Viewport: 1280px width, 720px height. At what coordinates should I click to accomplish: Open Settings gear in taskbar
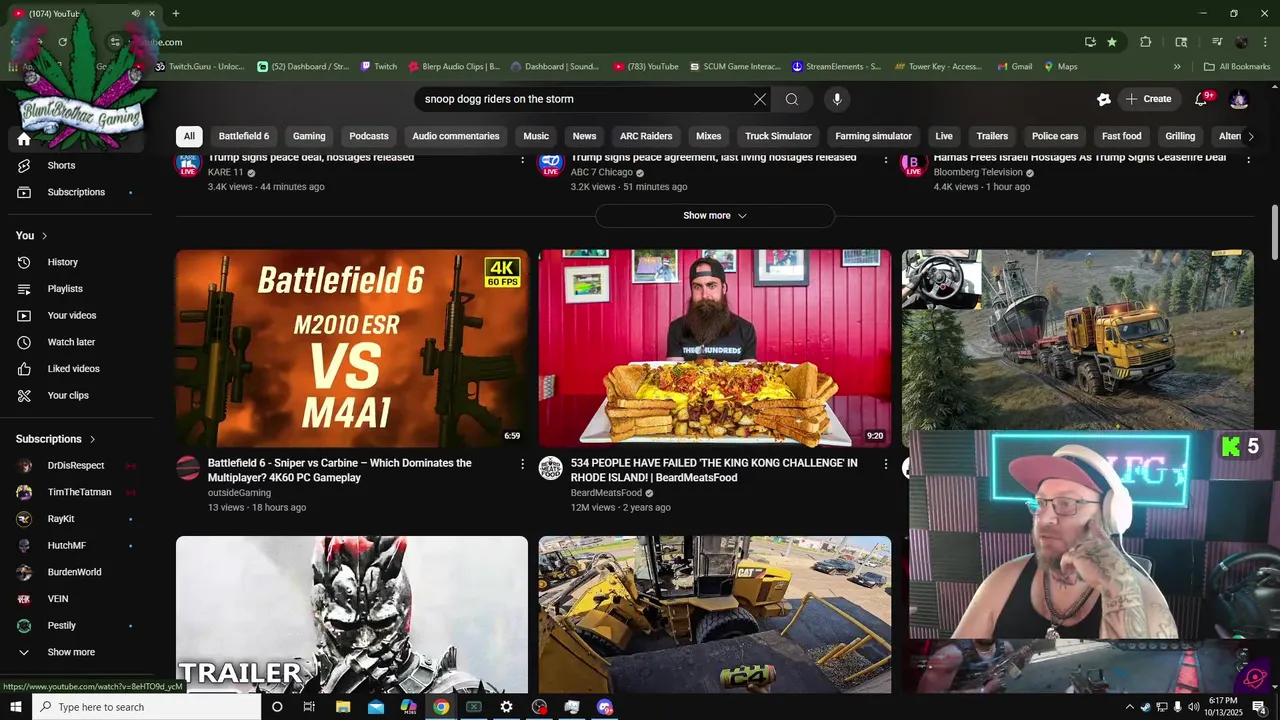click(507, 707)
